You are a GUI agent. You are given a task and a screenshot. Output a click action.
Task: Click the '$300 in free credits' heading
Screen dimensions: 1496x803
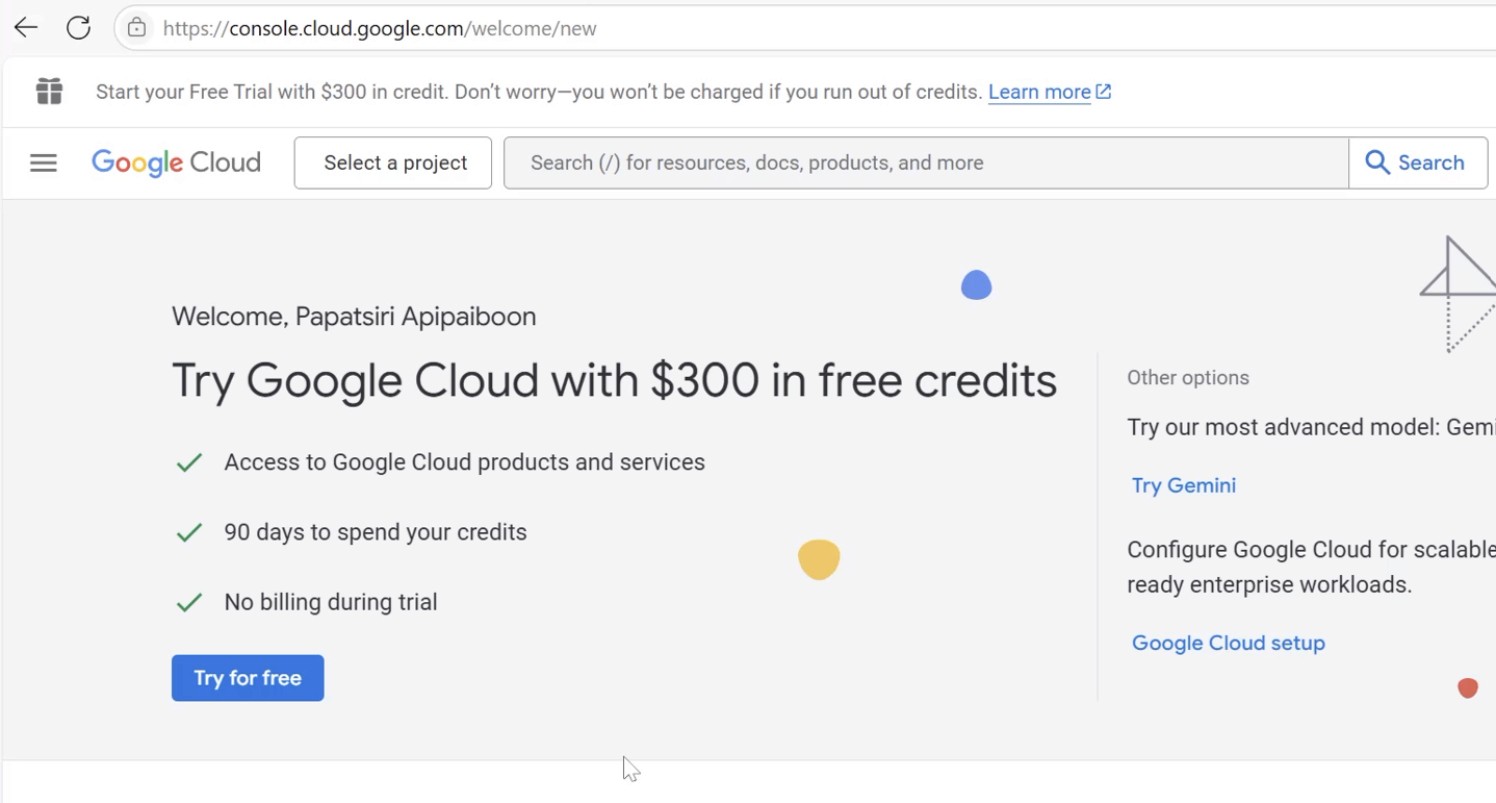click(x=614, y=381)
